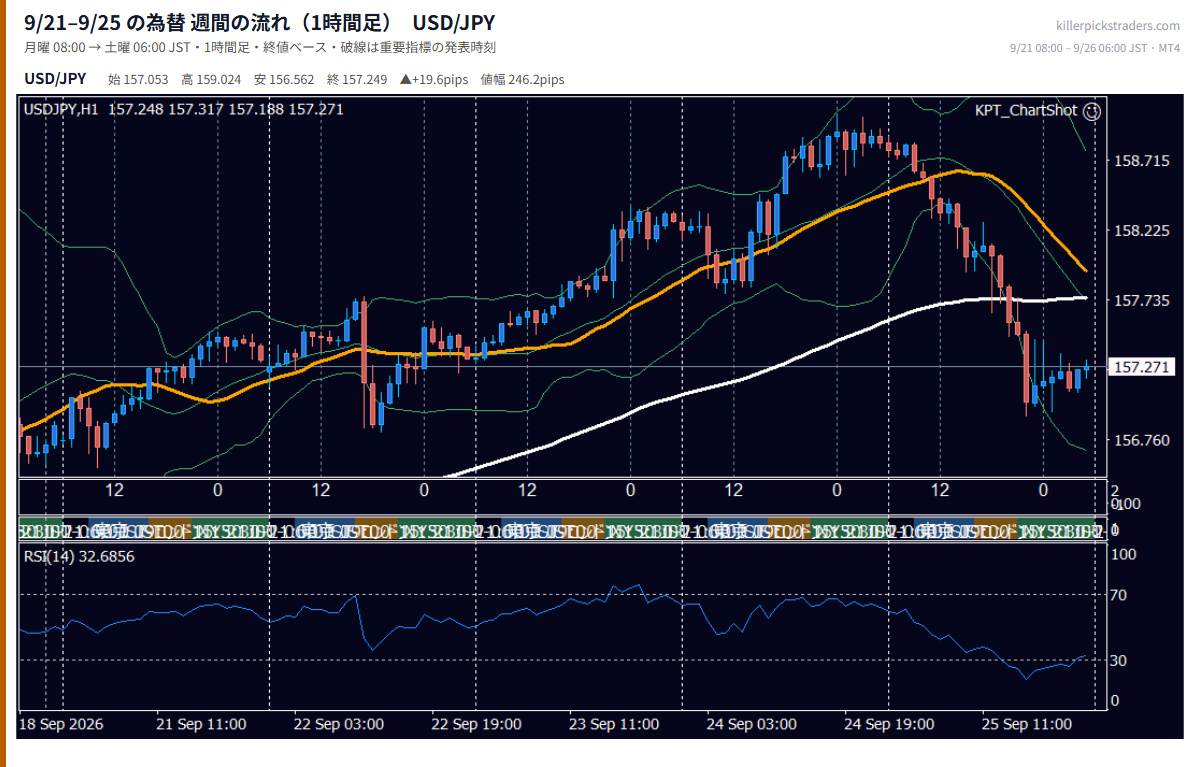Click the 22 Sep 19:00 time label
Screen dimensions: 1200x767
(476, 723)
